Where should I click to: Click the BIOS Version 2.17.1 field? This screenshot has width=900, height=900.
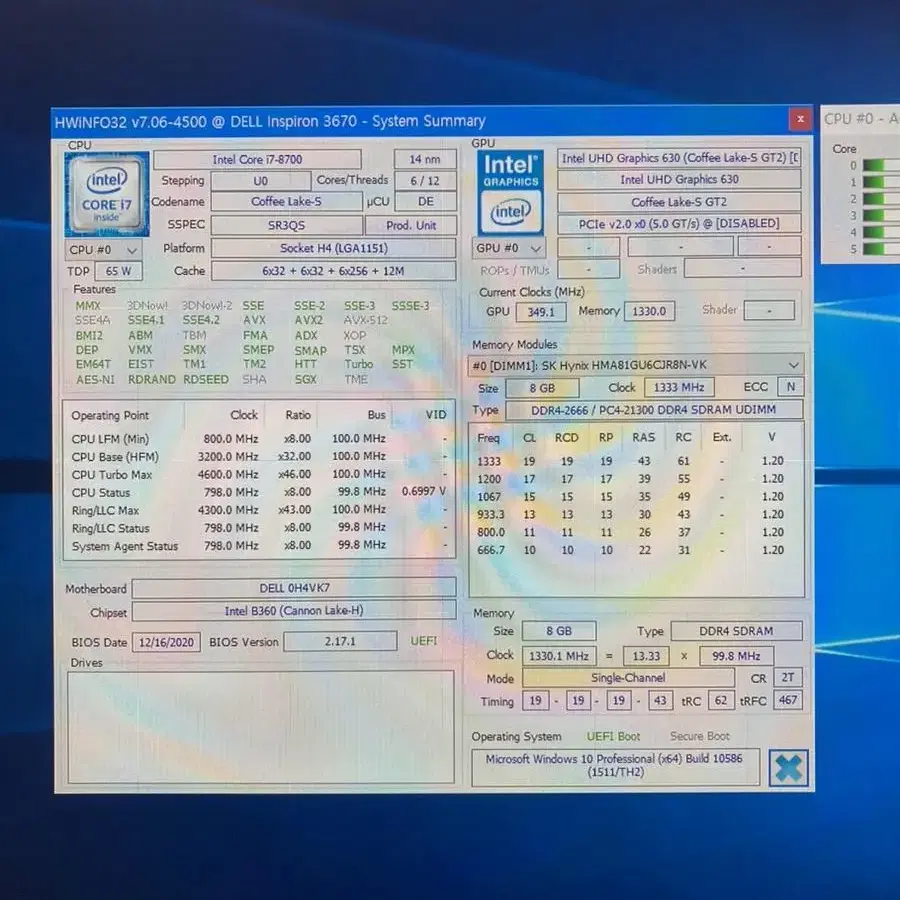[340, 641]
